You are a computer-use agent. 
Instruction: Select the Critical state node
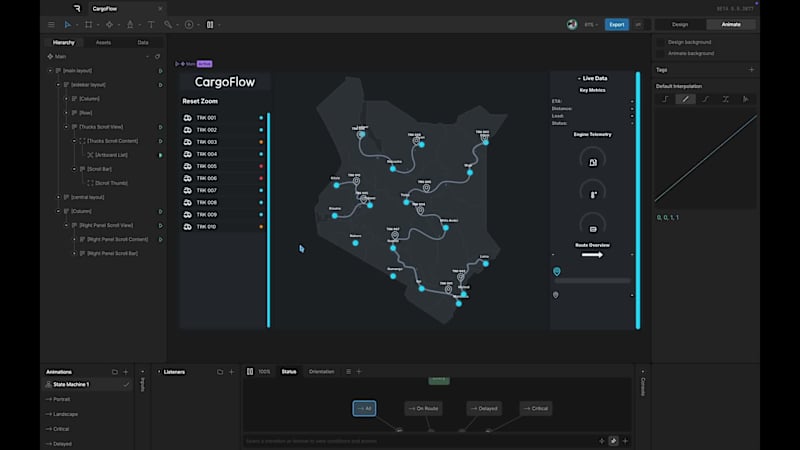click(x=536, y=408)
